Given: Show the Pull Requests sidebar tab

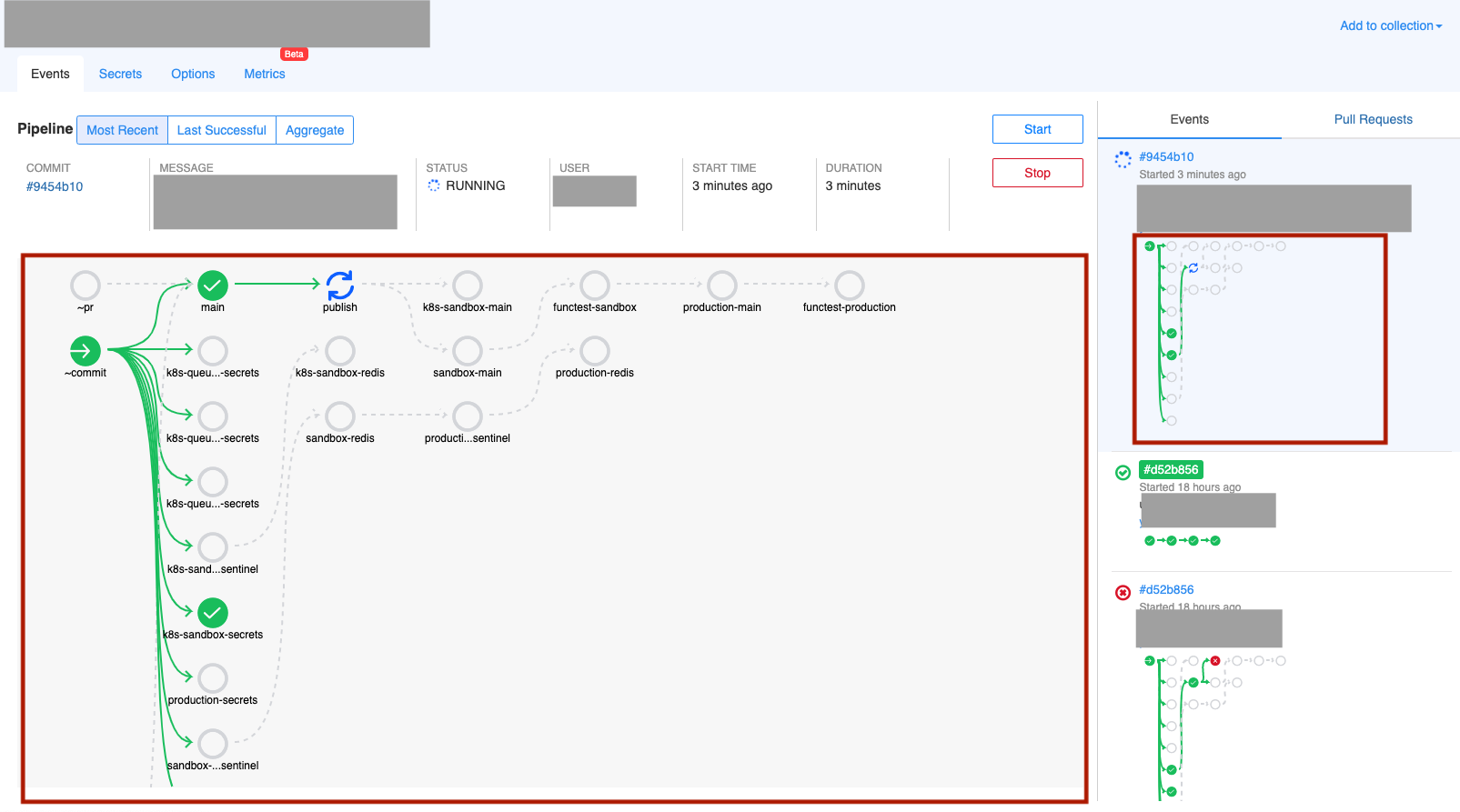Looking at the screenshot, I should (x=1373, y=119).
